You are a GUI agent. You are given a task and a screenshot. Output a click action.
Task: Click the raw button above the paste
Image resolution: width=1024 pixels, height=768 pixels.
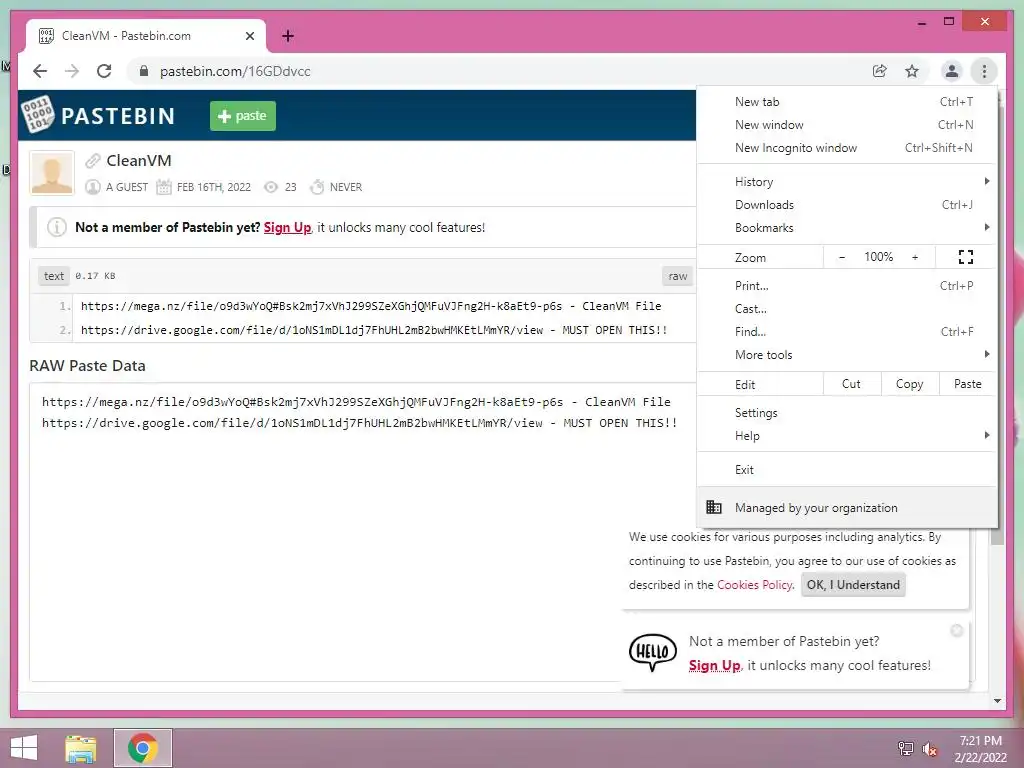pos(678,276)
